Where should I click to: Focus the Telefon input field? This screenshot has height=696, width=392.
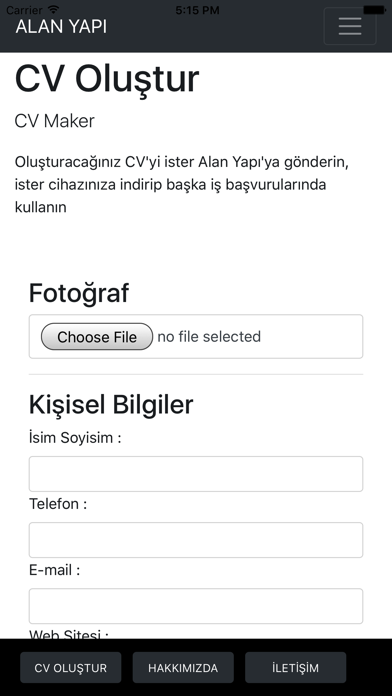(x=196, y=540)
